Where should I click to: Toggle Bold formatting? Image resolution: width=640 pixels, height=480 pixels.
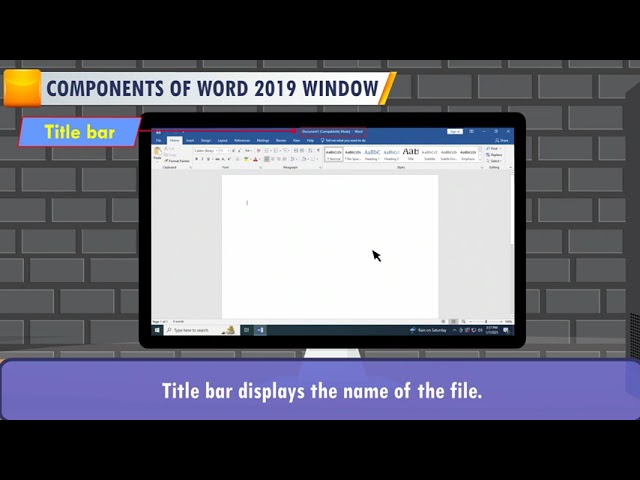click(x=196, y=159)
